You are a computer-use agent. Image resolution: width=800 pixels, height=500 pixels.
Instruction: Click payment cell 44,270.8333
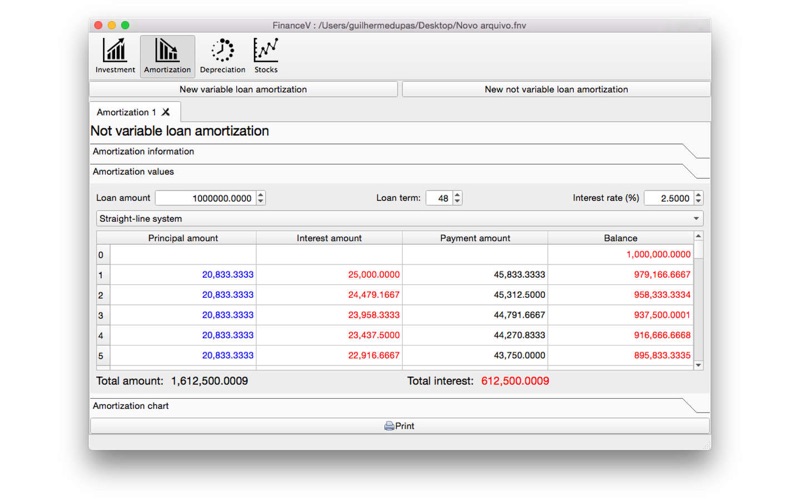(x=475, y=336)
